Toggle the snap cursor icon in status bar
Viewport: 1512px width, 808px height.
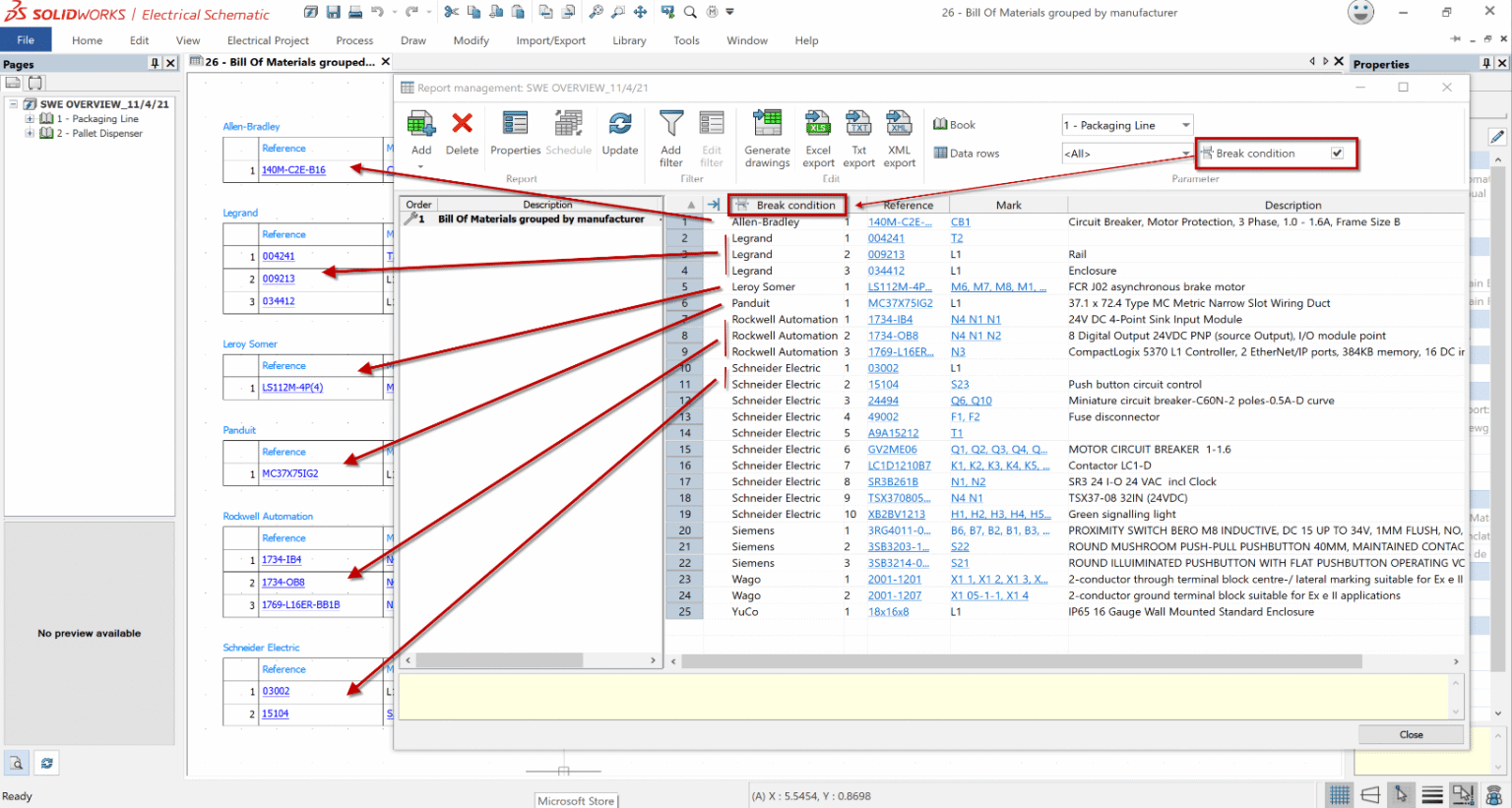[x=1402, y=794]
